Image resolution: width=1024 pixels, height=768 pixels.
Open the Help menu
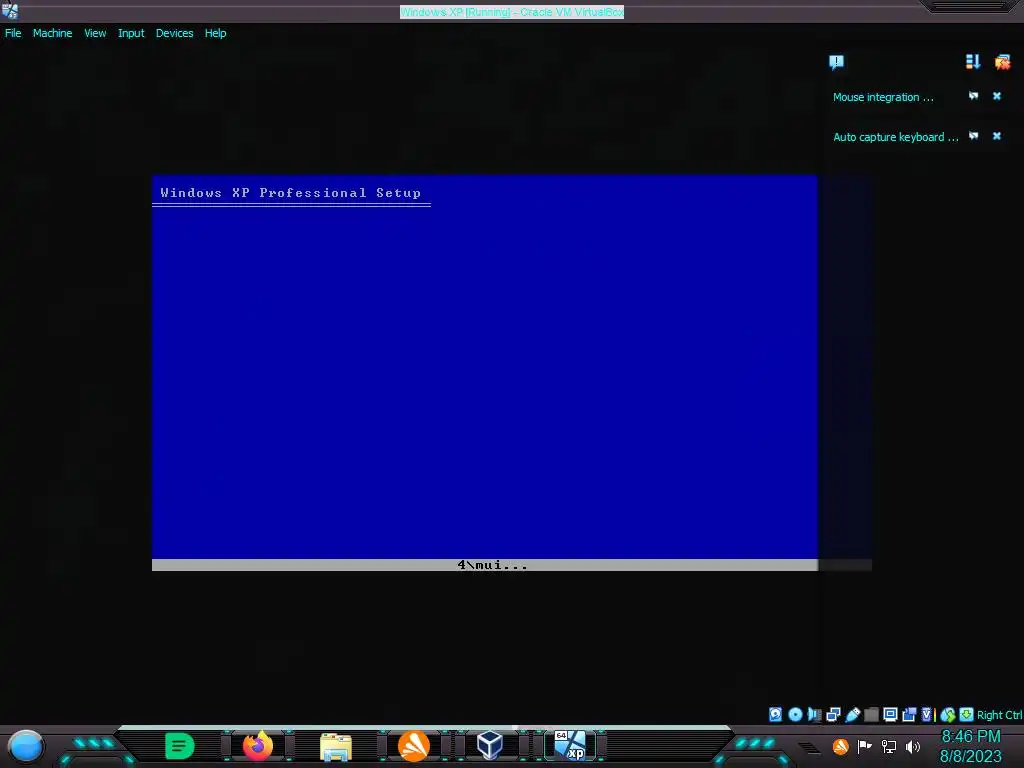pos(216,33)
